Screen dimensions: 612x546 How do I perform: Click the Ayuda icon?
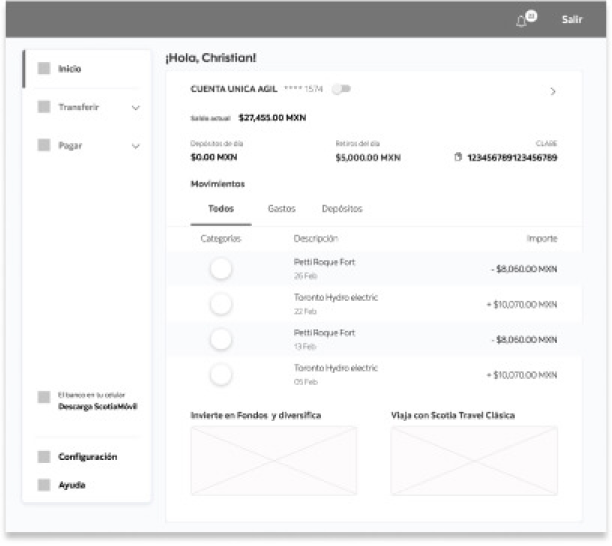tap(44, 485)
